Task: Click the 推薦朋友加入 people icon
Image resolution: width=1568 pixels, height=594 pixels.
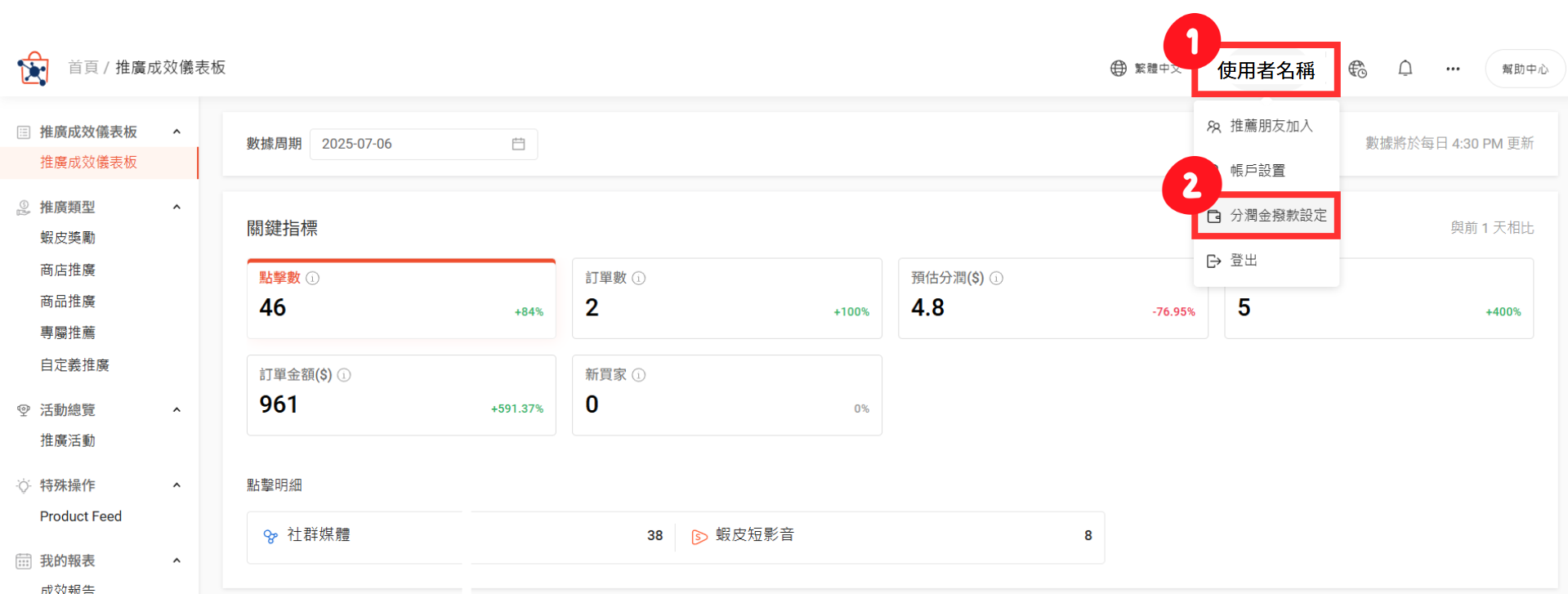Action: click(x=1214, y=127)
